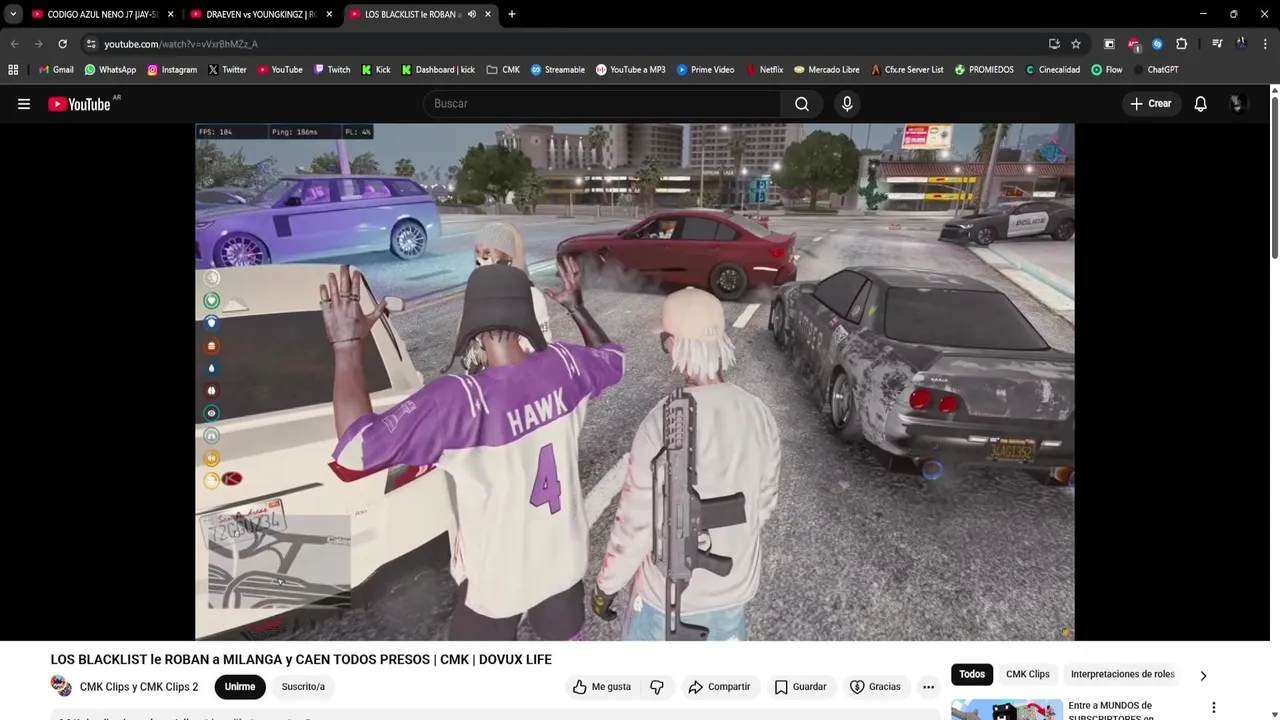Image resolution: width=1280 pixels, height=720 pixels.
Task: Open the YouTube guide hamburger menu
Action: (x=24, y=104)
